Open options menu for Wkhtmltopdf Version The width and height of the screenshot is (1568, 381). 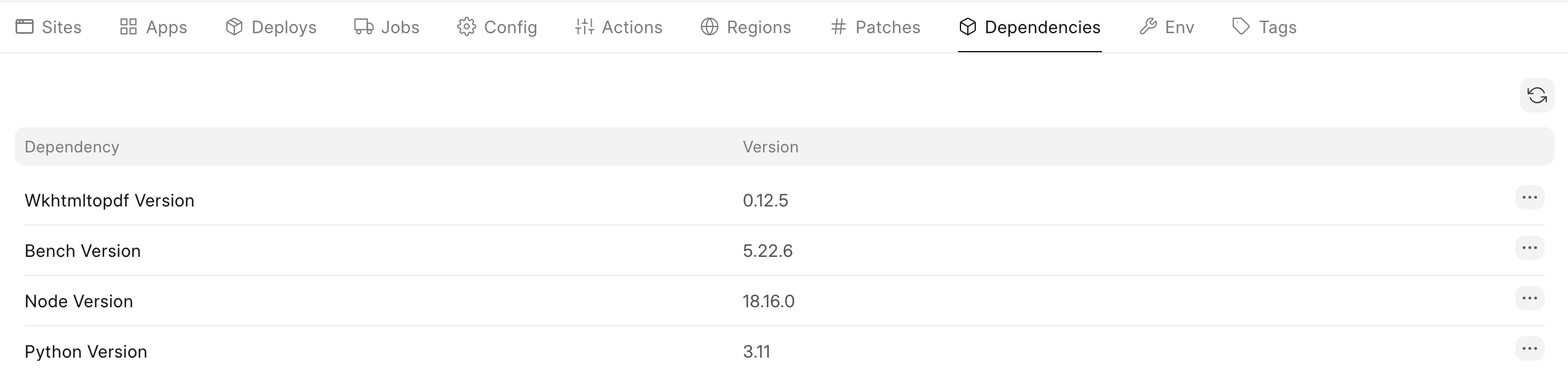click(x=1529, y=198)
